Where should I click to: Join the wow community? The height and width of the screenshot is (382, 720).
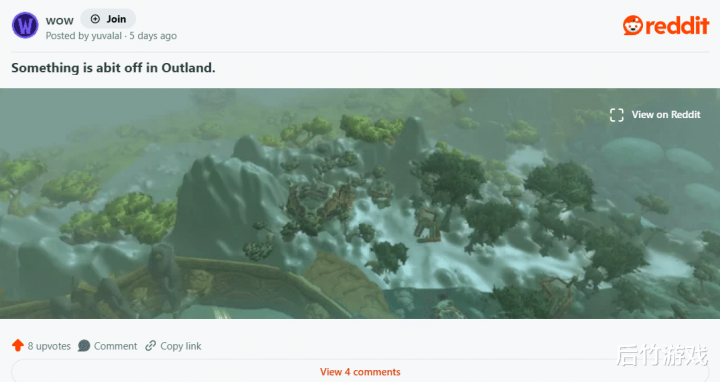(108, 19)
